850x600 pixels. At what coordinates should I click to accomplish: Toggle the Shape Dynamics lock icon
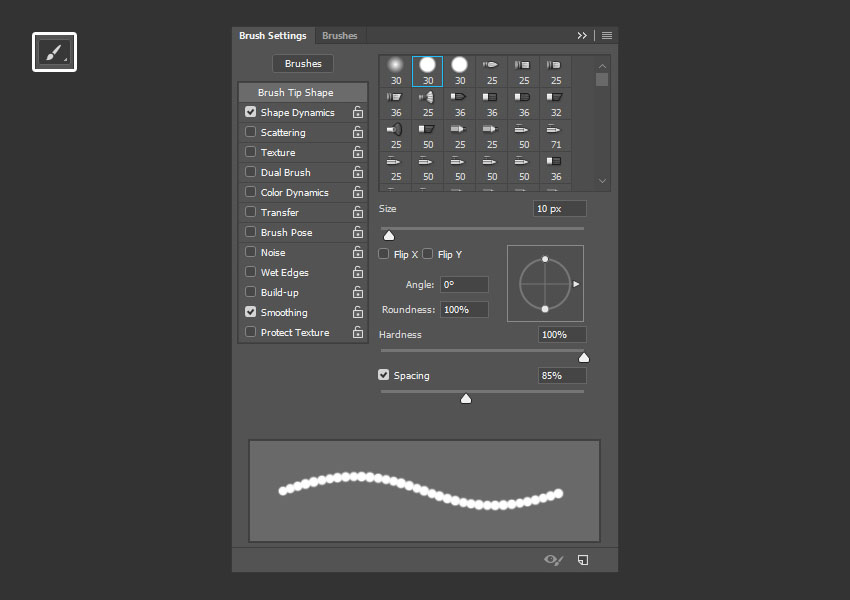[x=358, y=112]
